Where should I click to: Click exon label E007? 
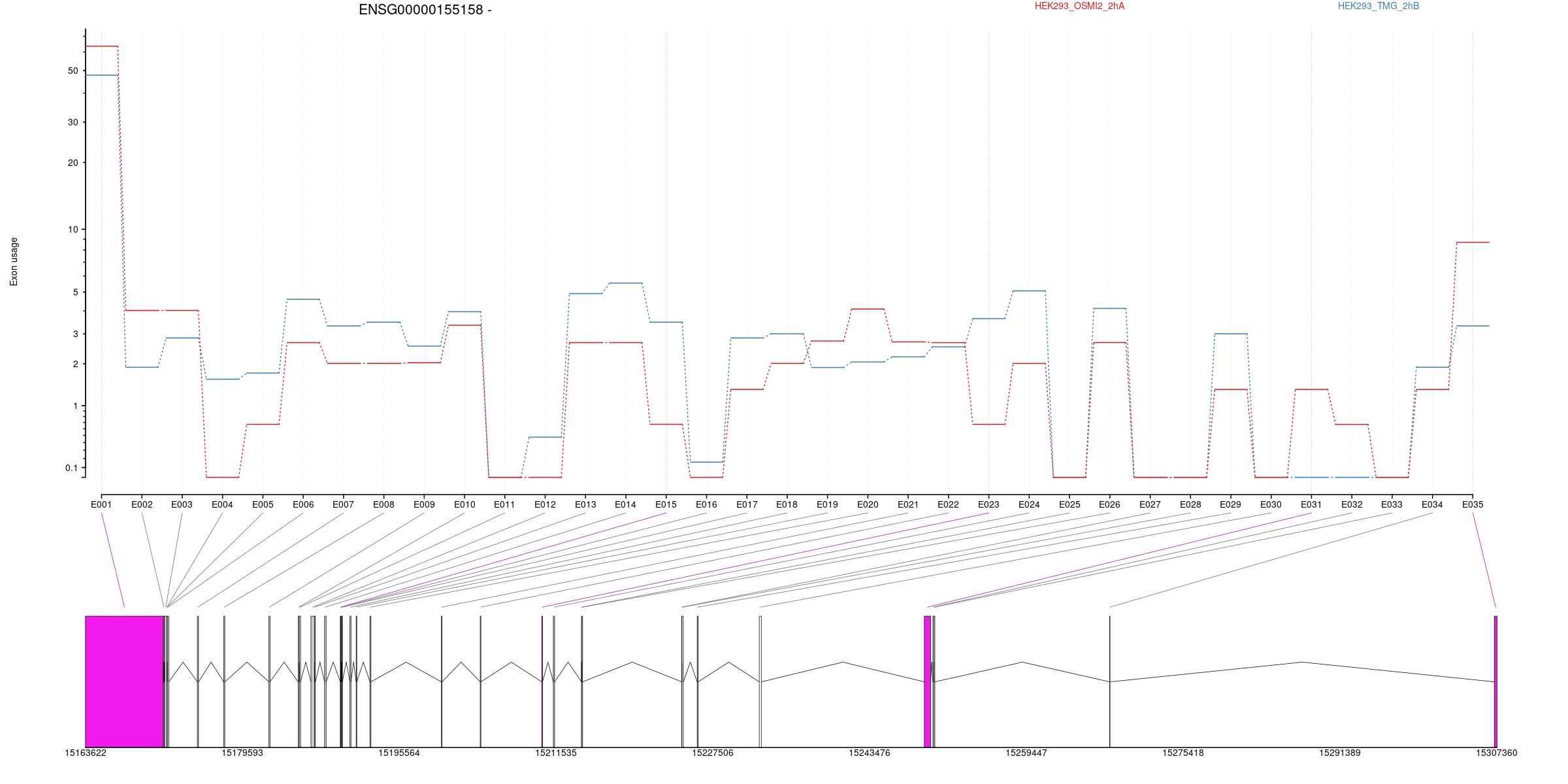pos(343,504)
